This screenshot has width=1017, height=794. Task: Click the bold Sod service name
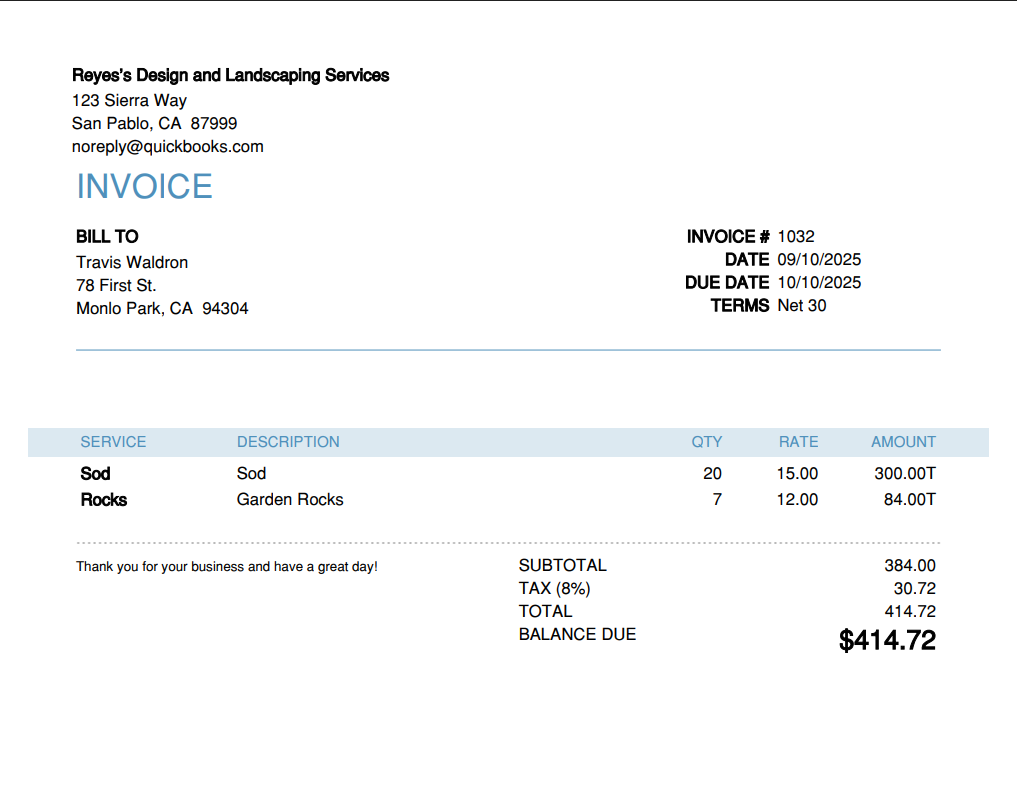pyautogui.click(x=95, y=474)
